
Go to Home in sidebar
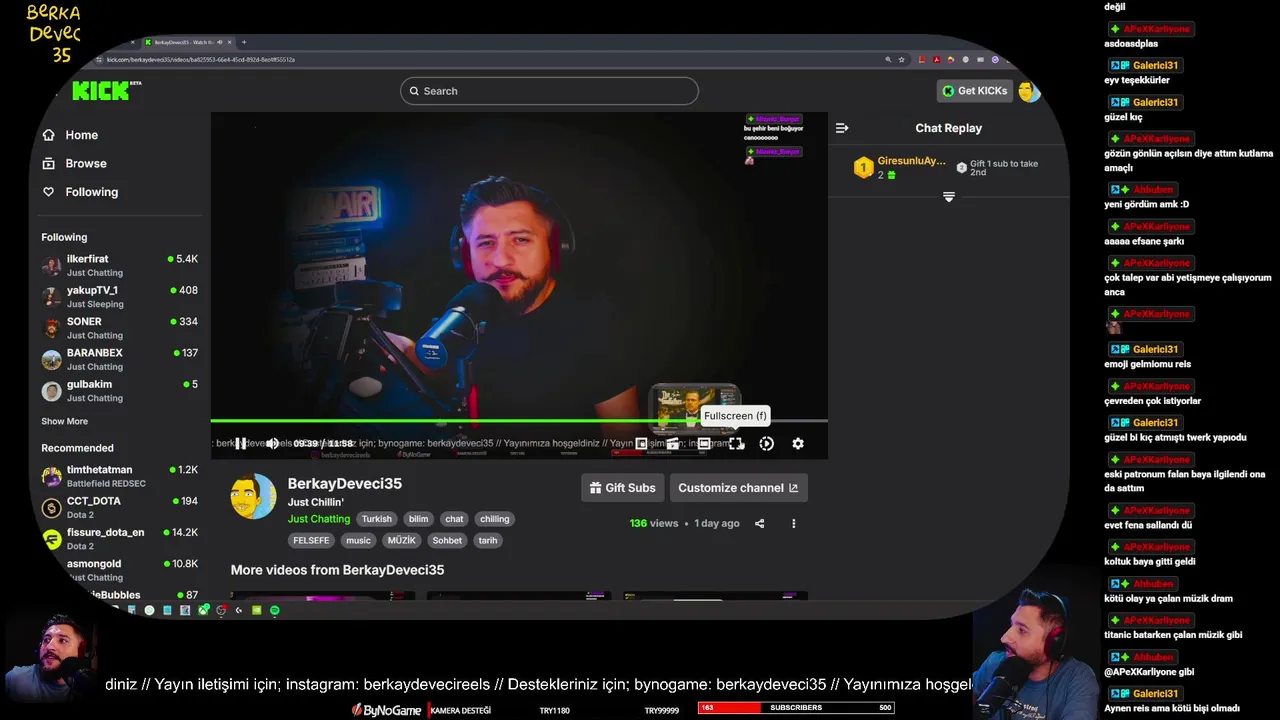82,135
